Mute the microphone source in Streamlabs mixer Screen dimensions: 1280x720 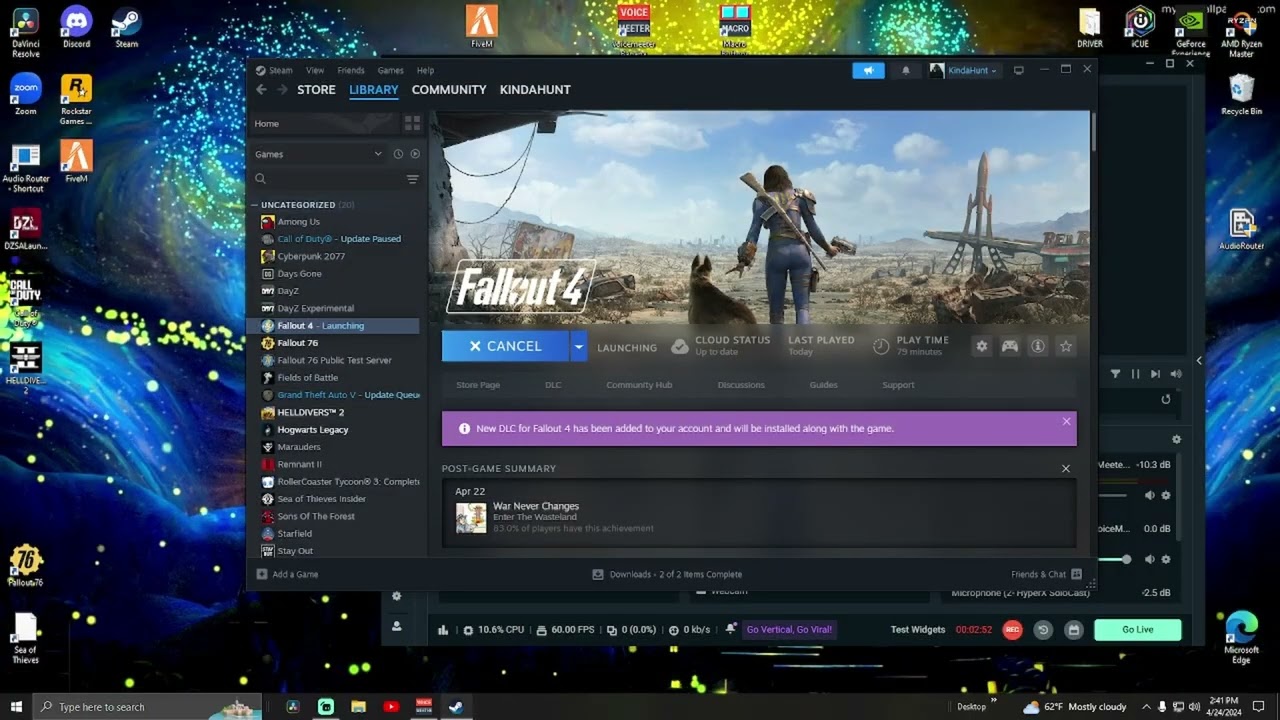click(1149, 559)
